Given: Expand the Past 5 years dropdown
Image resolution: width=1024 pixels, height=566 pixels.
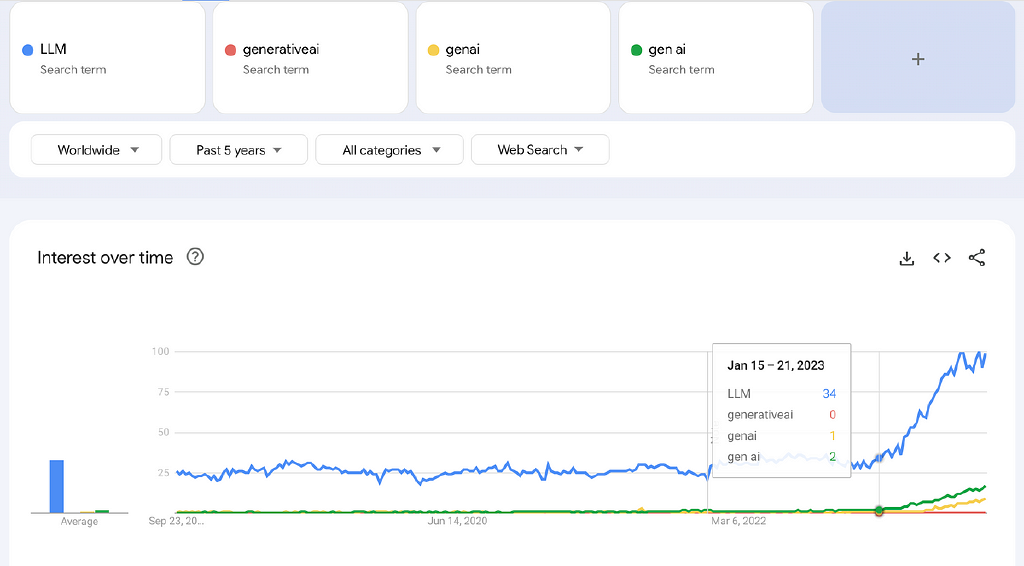Looking at the screenshot, I should click(238, 150).
